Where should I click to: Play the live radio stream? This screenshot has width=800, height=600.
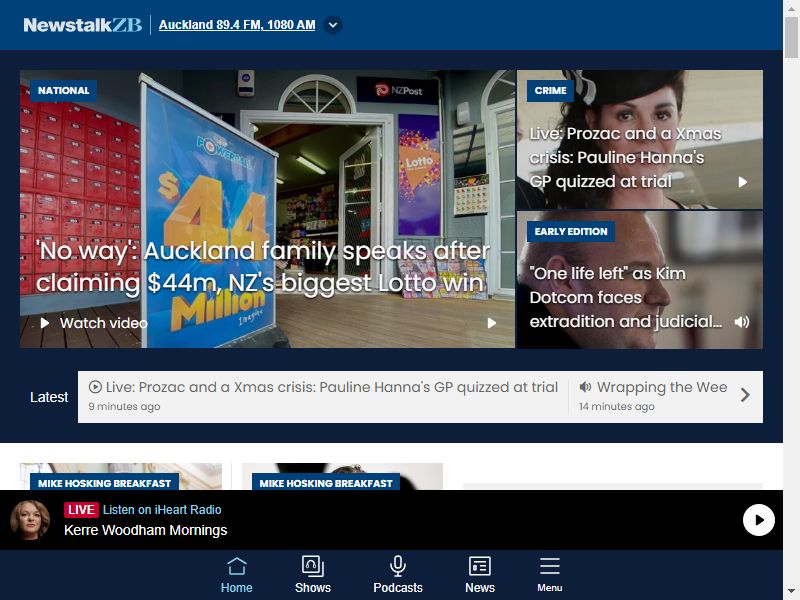759,520
